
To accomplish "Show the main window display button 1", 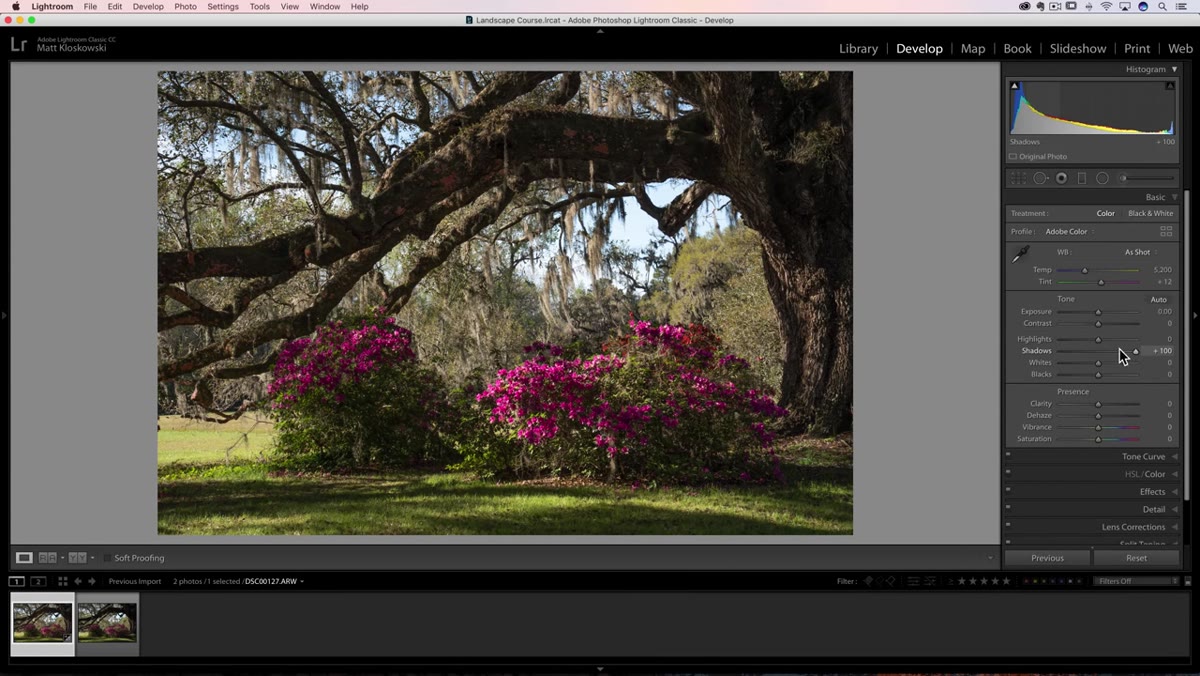I will 17,581.
